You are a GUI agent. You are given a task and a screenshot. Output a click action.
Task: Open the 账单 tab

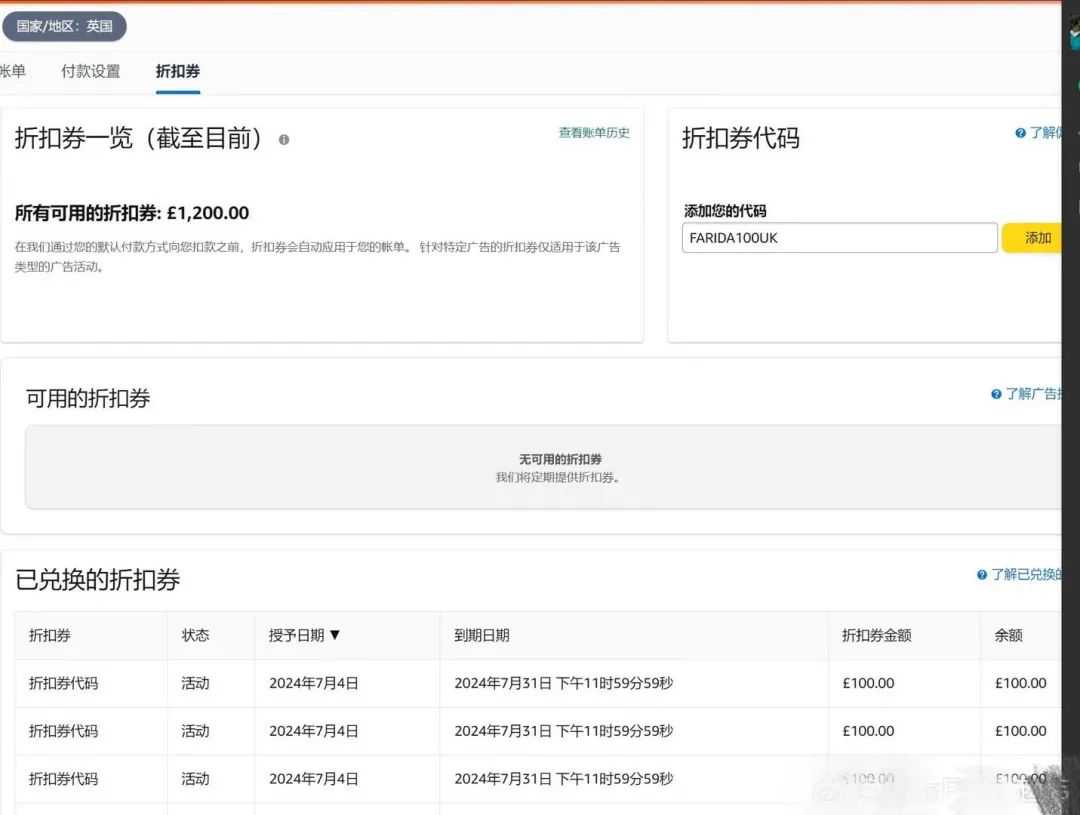(12, 71)
